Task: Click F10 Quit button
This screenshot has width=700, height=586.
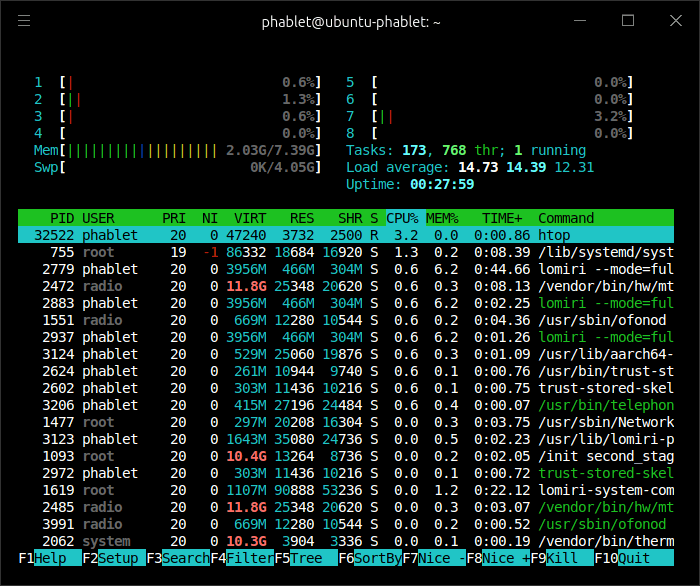Action: (634, 558)
